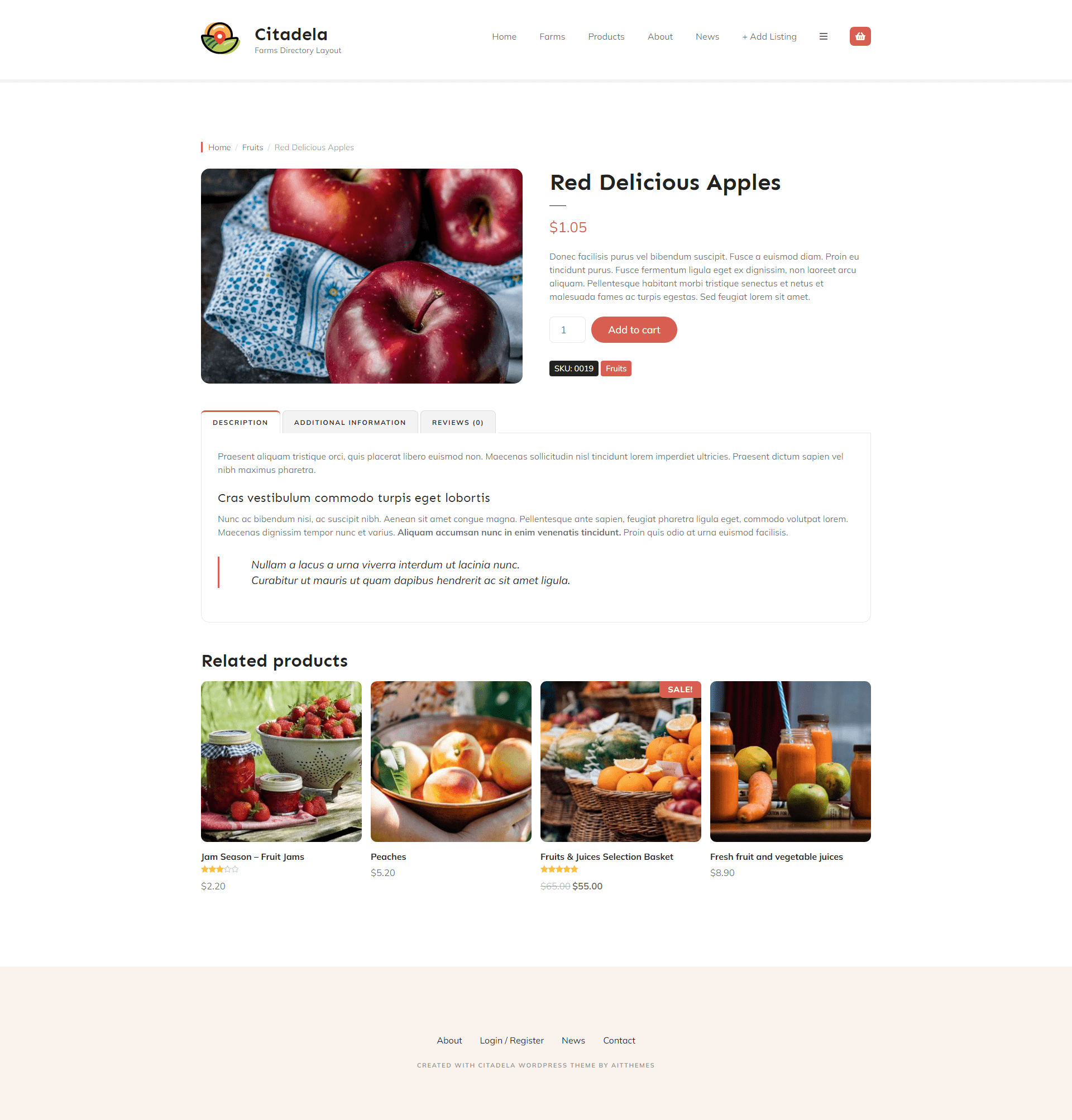Click the hamburger menu icon
Viewport: 1072px width, 1120px height.
click(x=822, y=36)
